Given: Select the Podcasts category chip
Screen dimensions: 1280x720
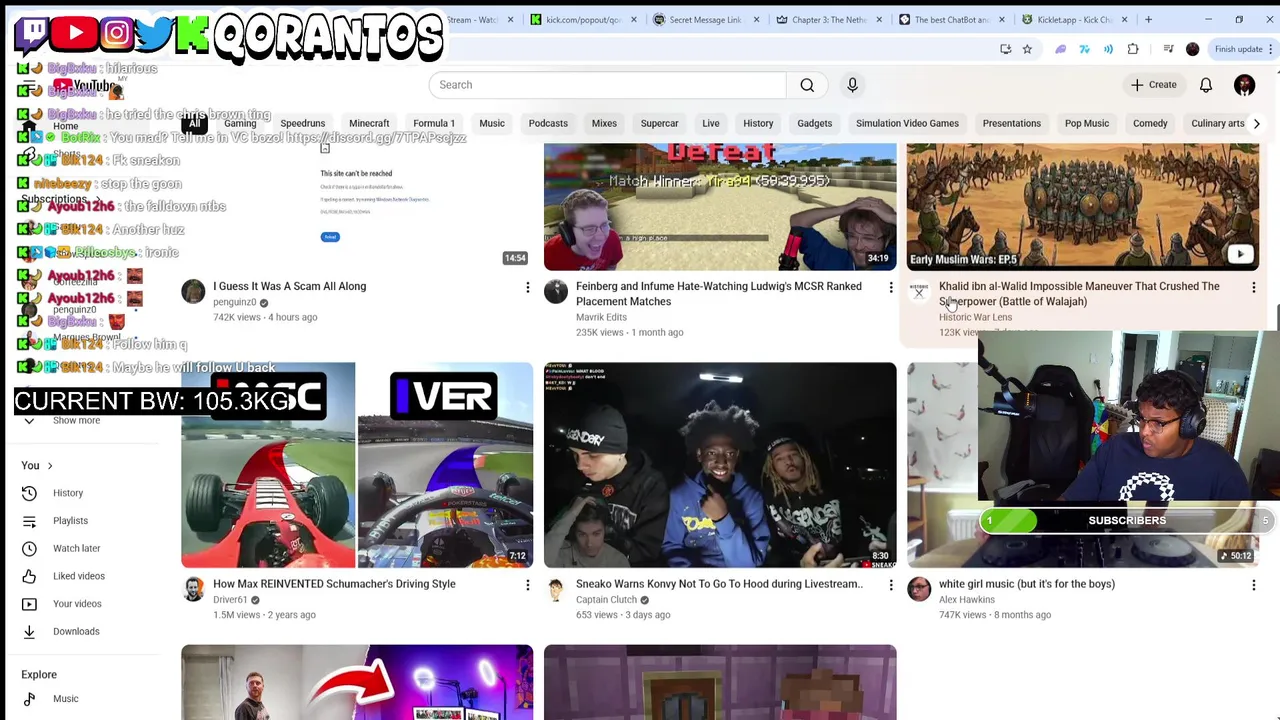Looking at the screenshot, I should (548, 124).
